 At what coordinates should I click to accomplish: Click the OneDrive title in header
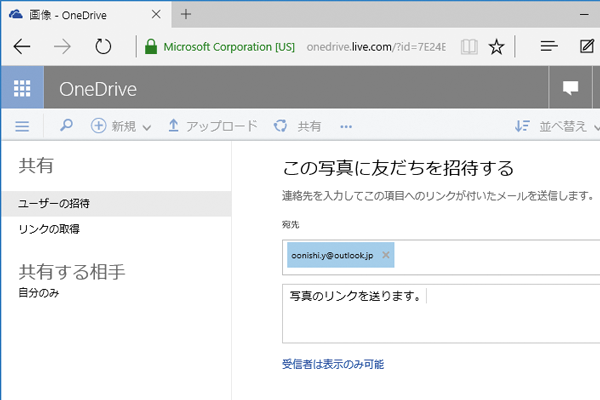pyautogui.click(x=98, y=89)
